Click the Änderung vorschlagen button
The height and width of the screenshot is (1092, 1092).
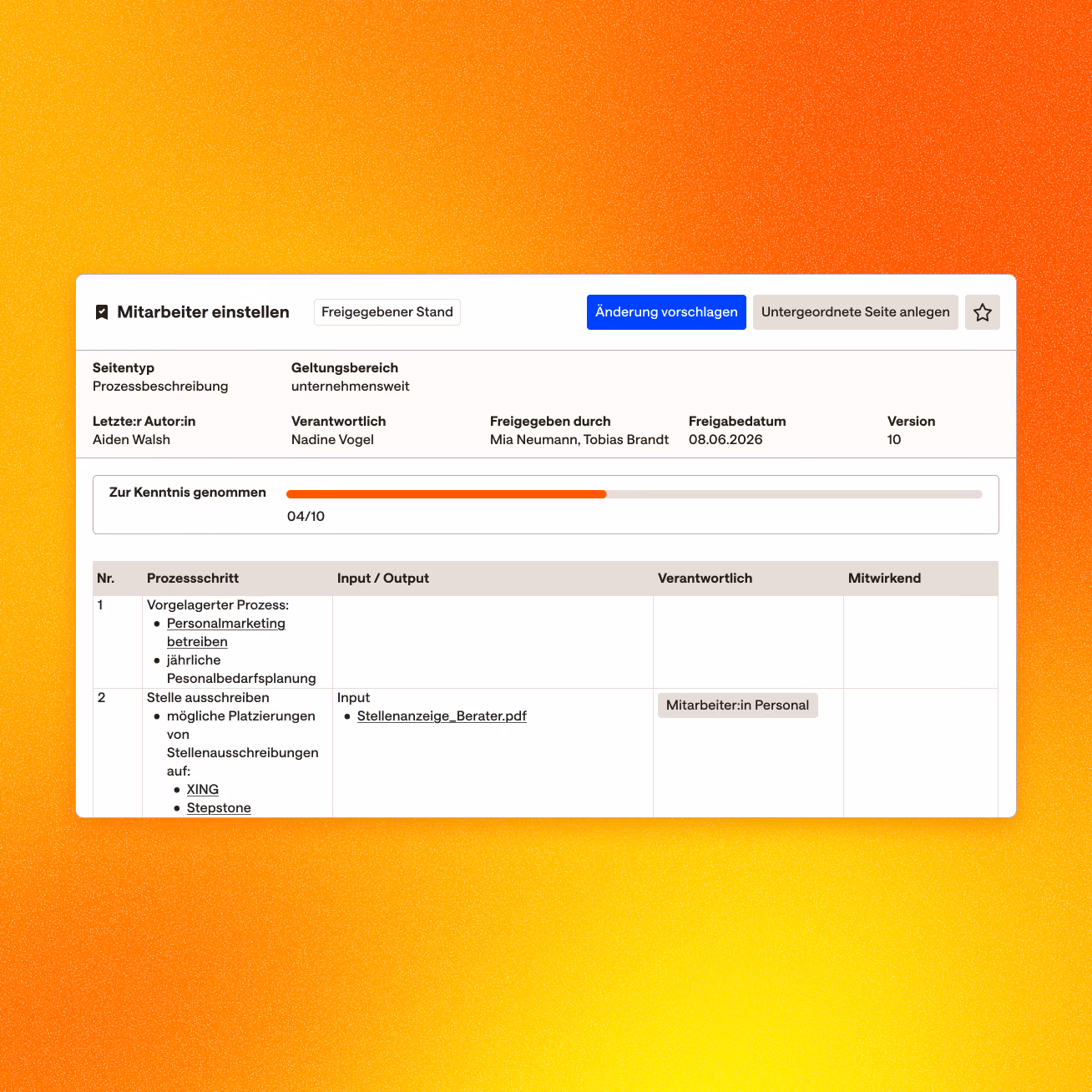(x=666, y=312)
